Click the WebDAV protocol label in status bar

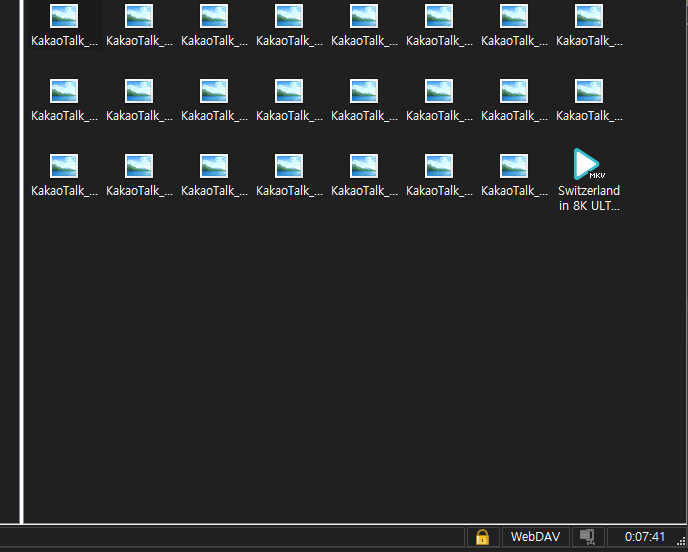(535, 537)
